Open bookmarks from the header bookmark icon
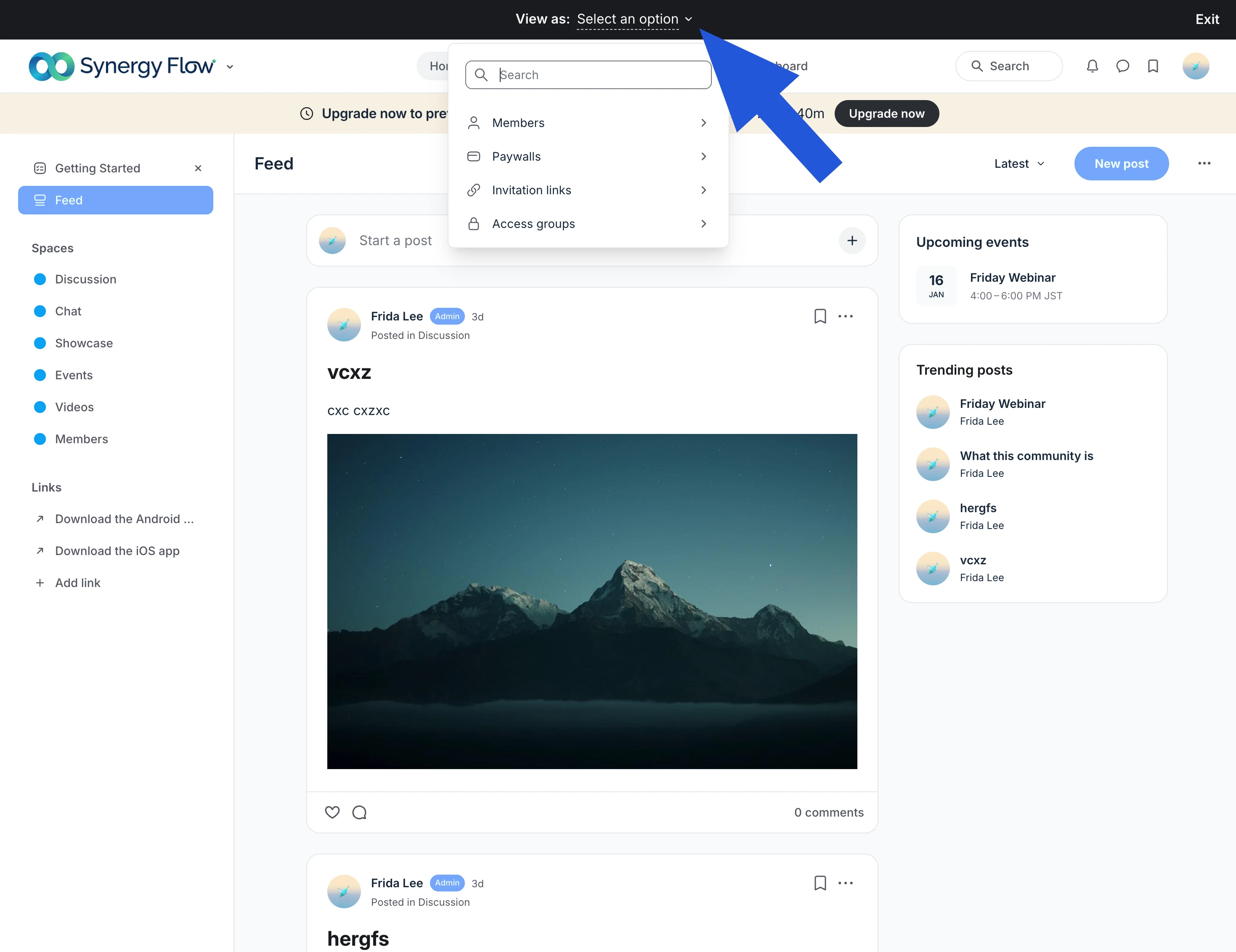This screenshot has width=1236, height=952. click(x=1153, y=66)
